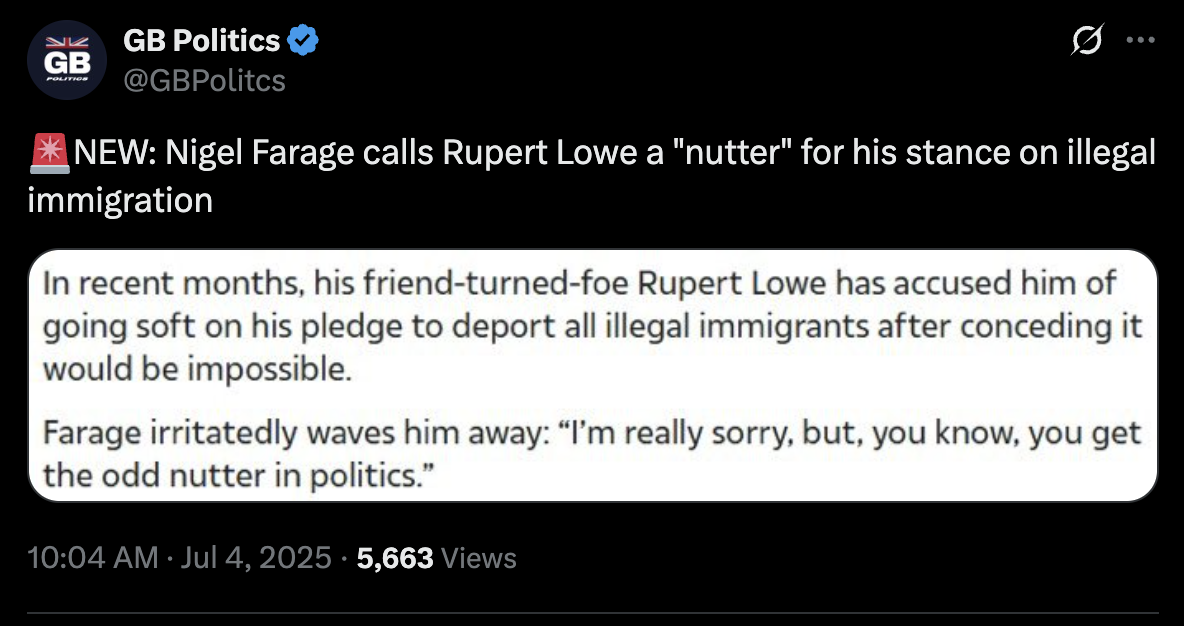This screenshot has height=626, width=1184.
Task: Click the Union Jack flag in avatar logo
Action: 66,43
